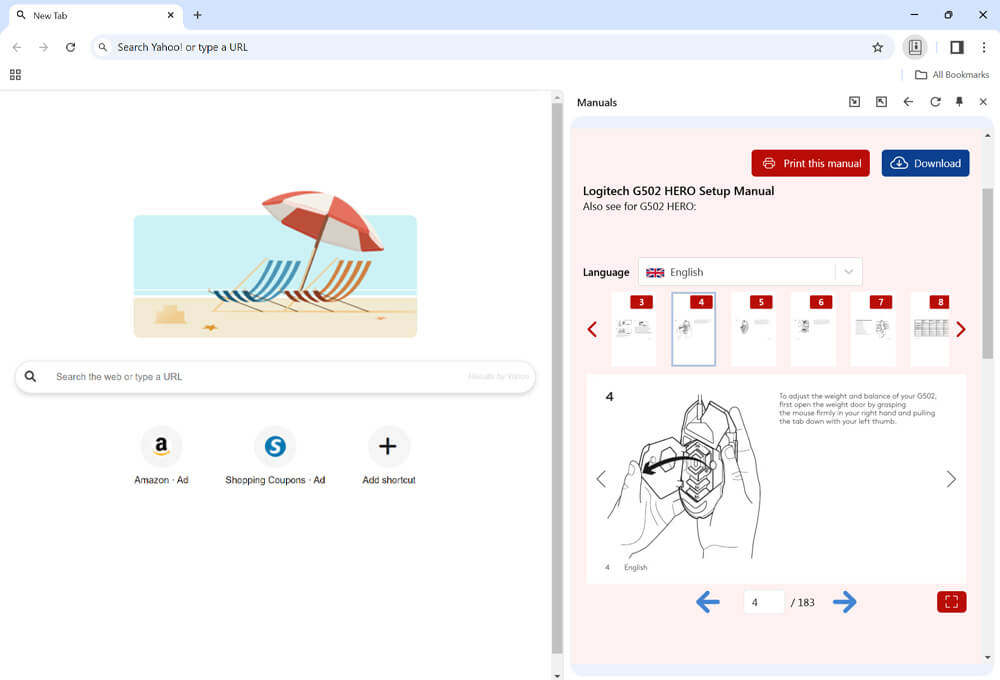Click the beach illustration banner
Screen dimensions: 1000x680
tap(275, 264)
